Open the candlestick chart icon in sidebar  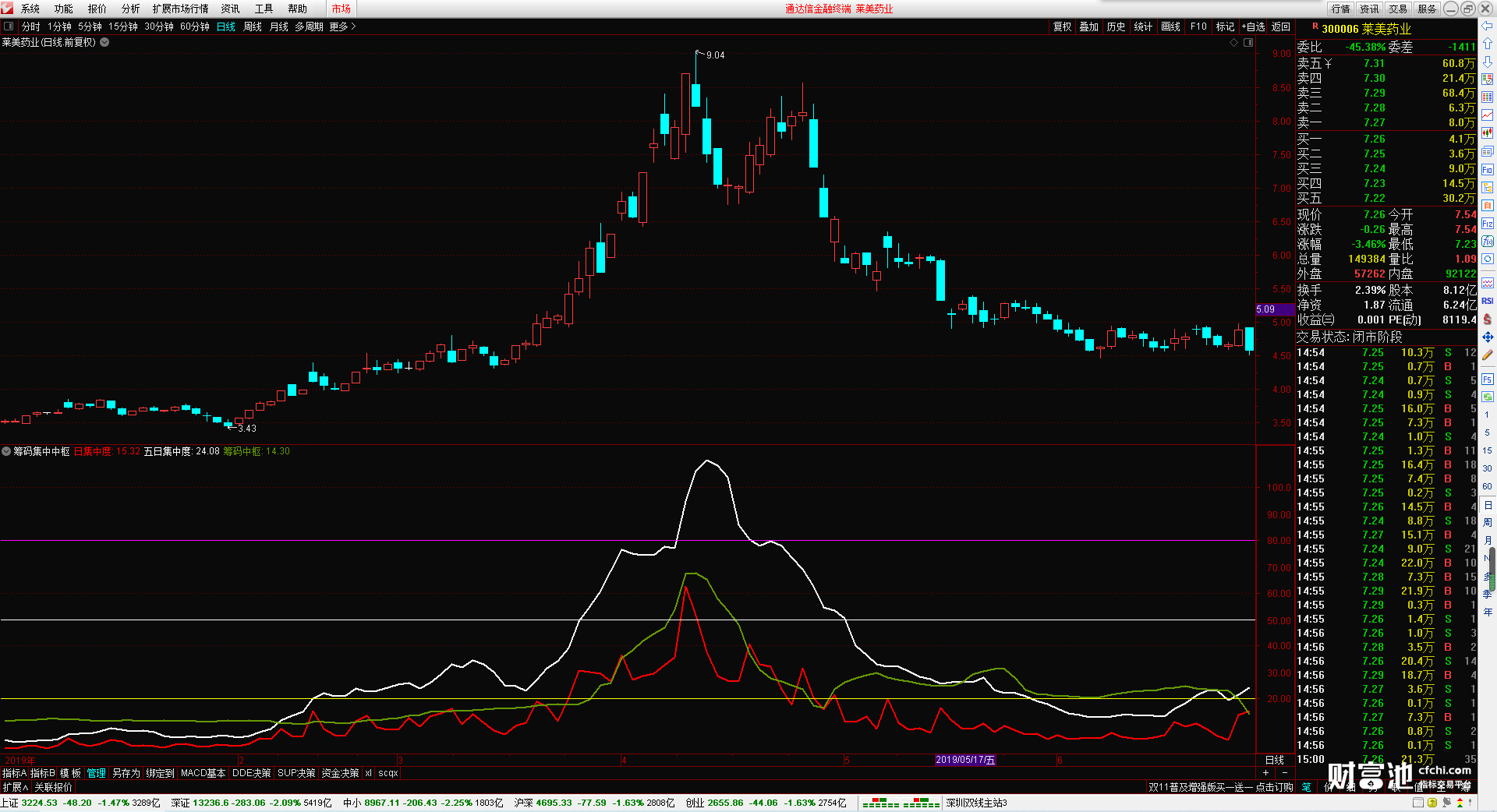point(1488,133)
